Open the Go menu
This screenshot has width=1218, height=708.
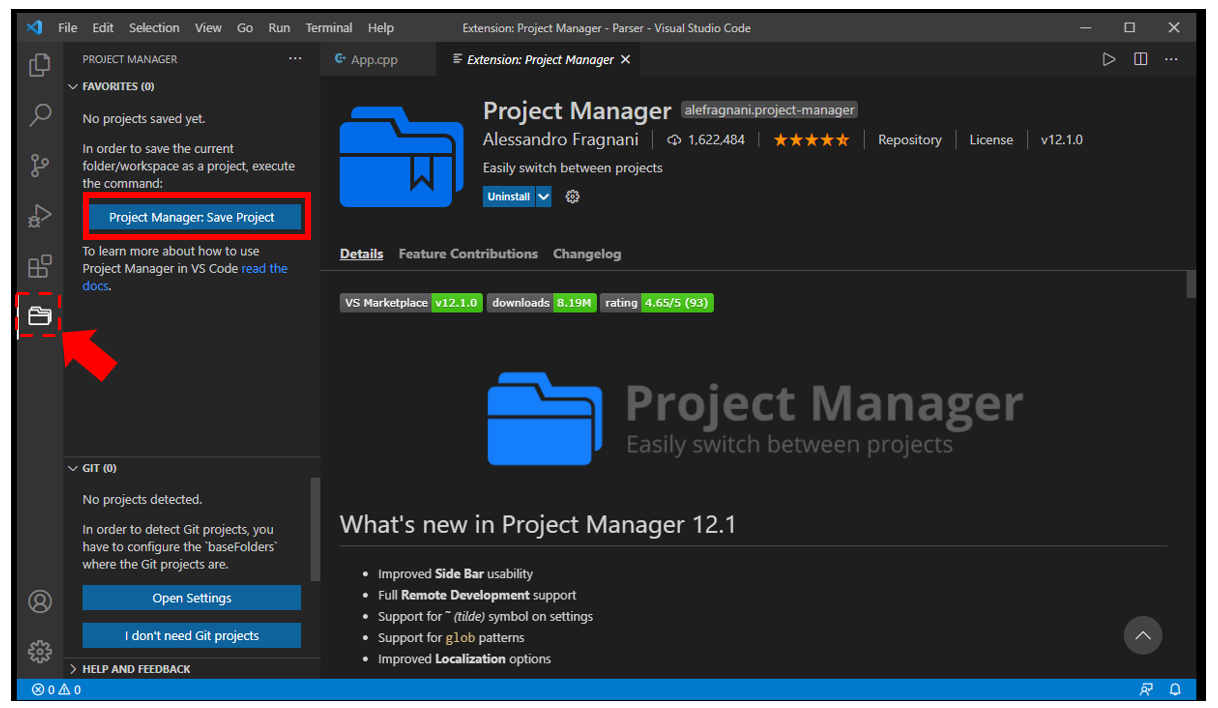pos(245,28)
